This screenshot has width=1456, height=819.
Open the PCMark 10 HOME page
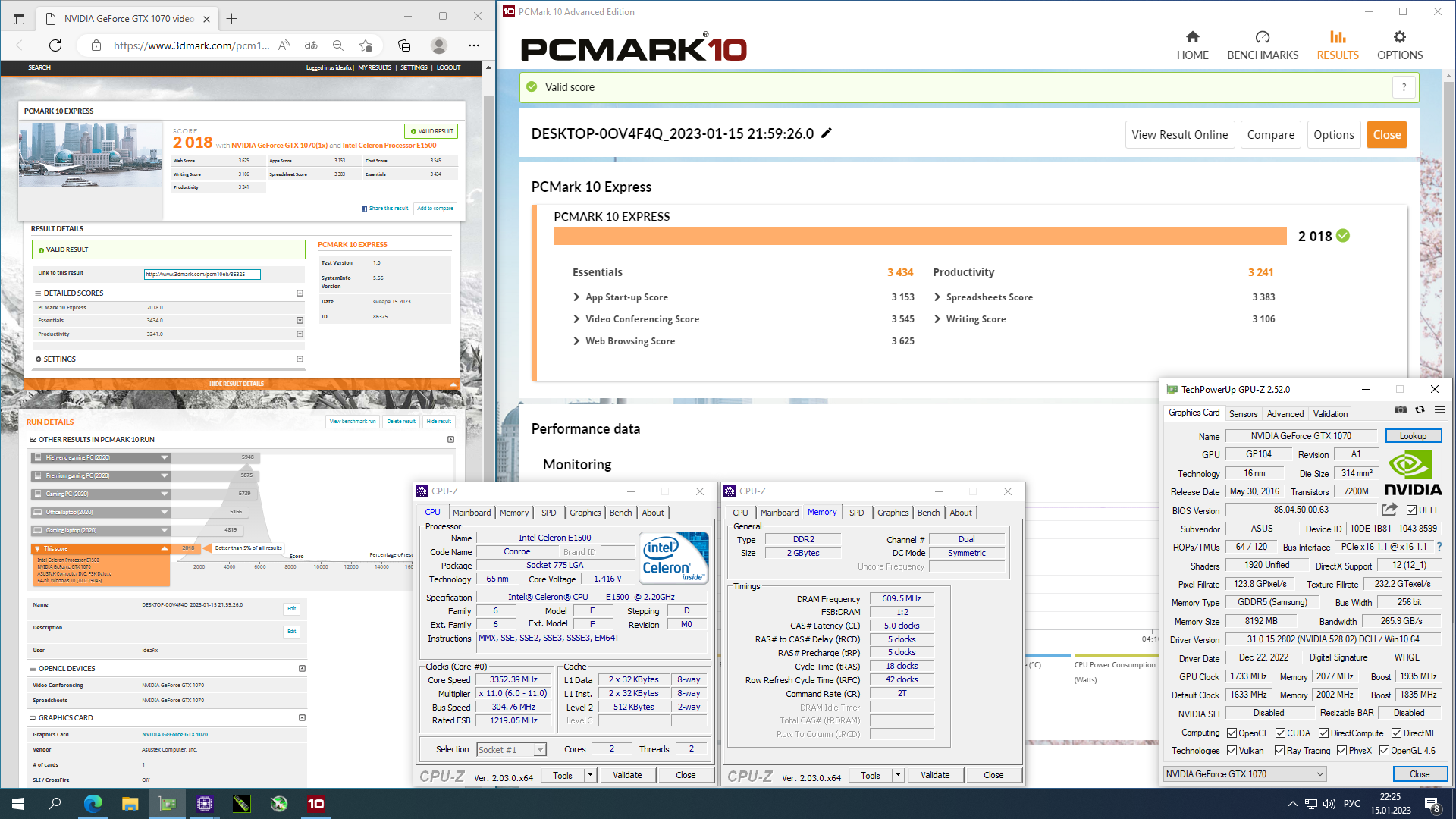click(x=1192, y=45)
